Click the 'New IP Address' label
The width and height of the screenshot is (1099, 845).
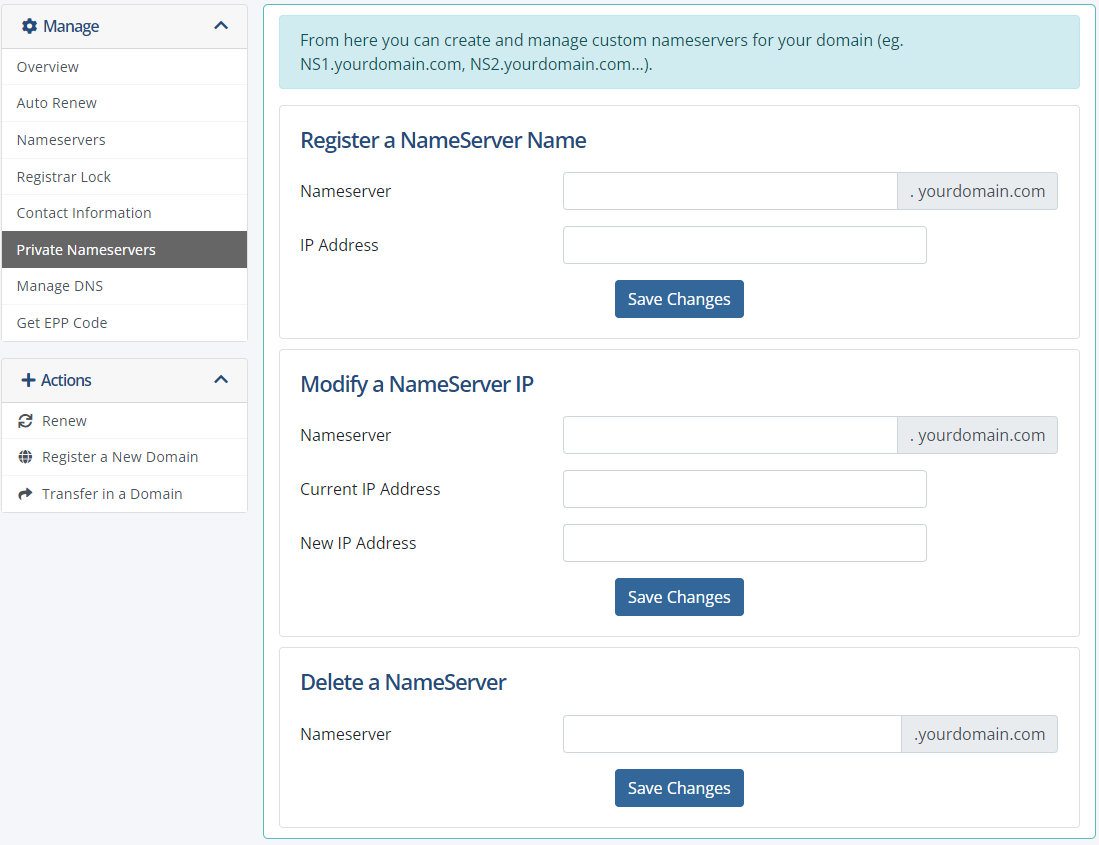coord(358,543)
